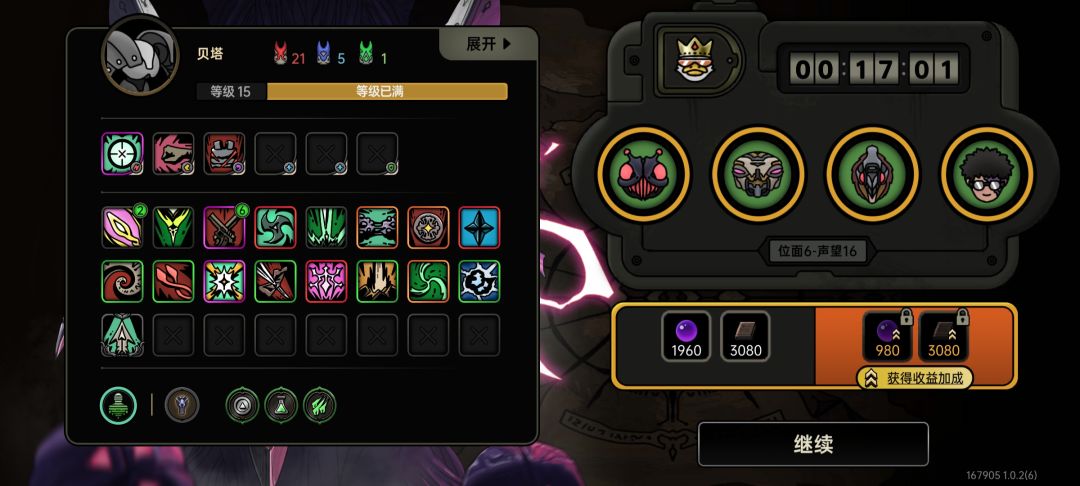1080x486 pixels.
Task: Click the purple orb 1960 reward
Action: click(x=686, y=336)
